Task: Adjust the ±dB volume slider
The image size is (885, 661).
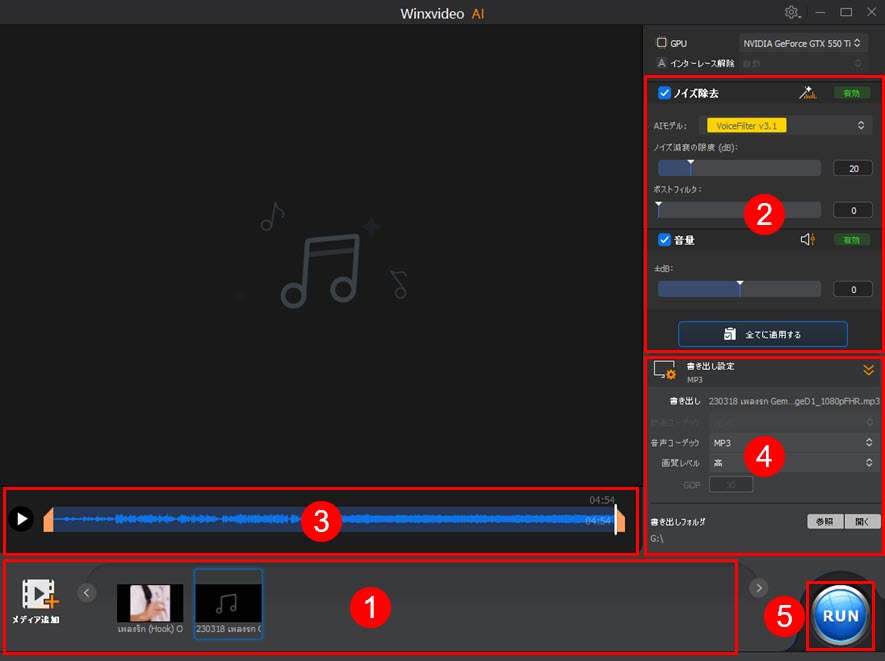Action: tap(739, 289)
